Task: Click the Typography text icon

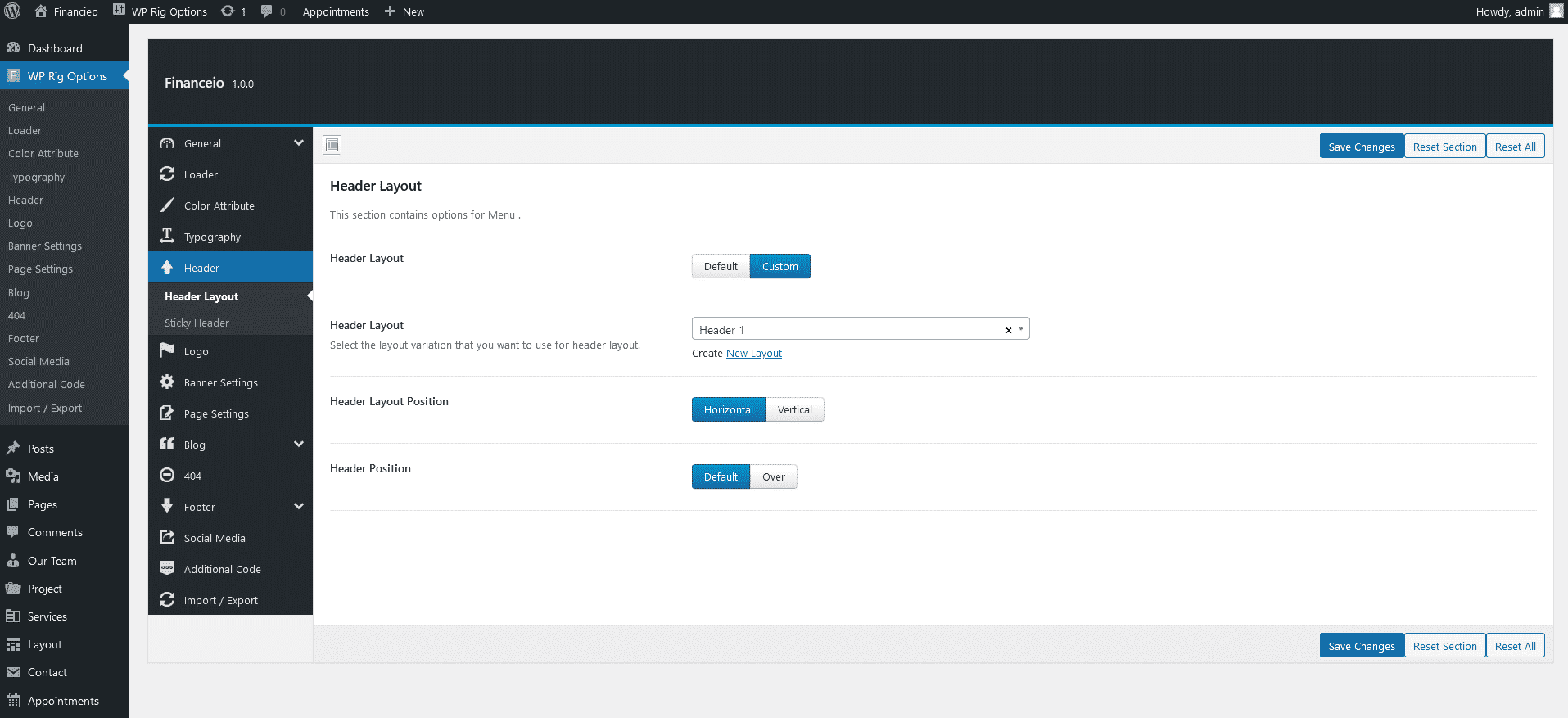Action: coord(167,237)
